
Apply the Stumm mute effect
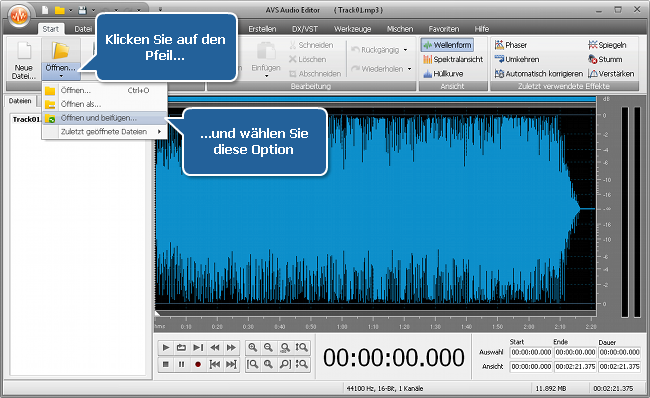(x=605, y=59)
